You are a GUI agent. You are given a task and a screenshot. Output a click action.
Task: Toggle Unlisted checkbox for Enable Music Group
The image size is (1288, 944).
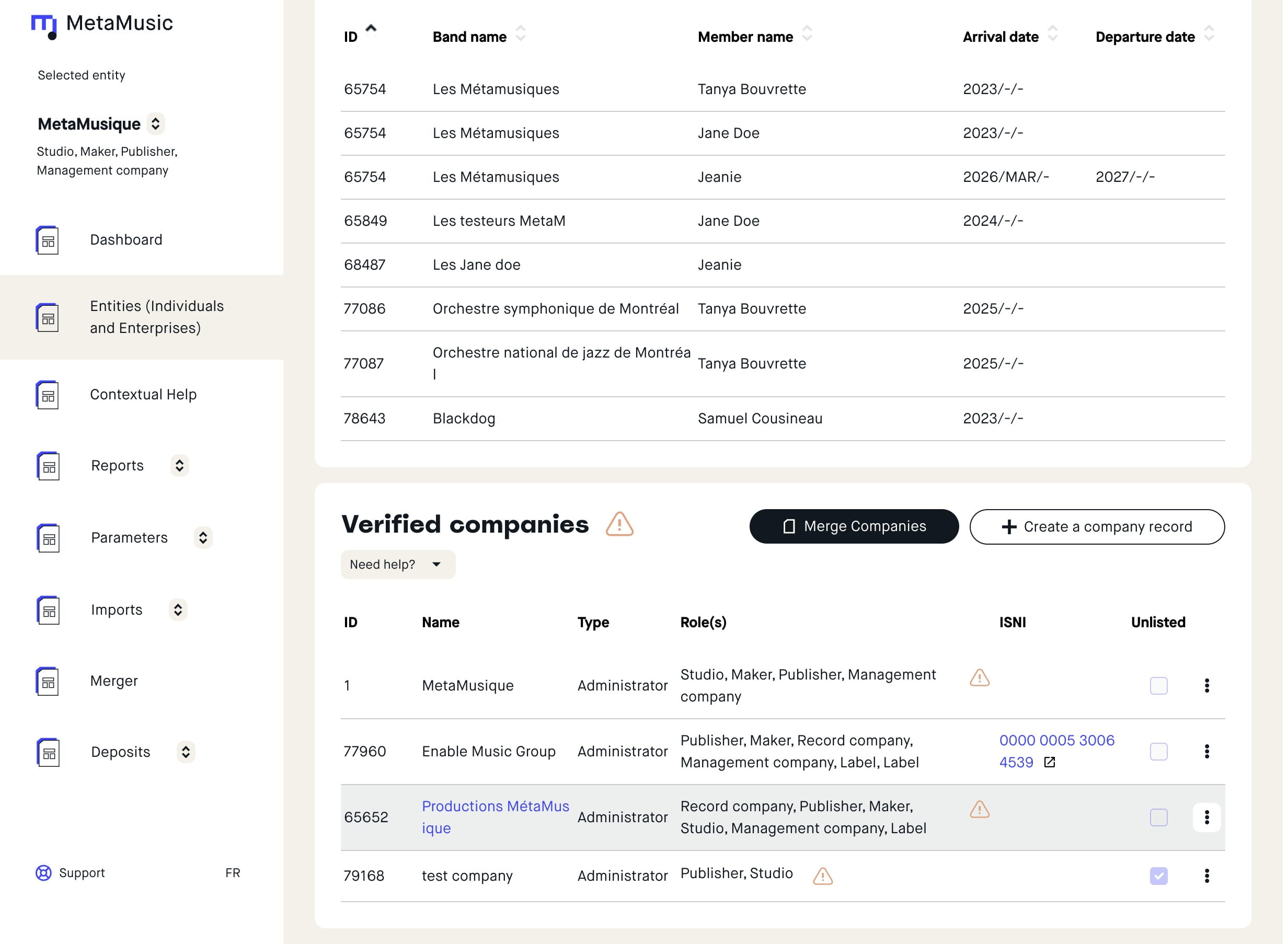[x=1158, y=751]
